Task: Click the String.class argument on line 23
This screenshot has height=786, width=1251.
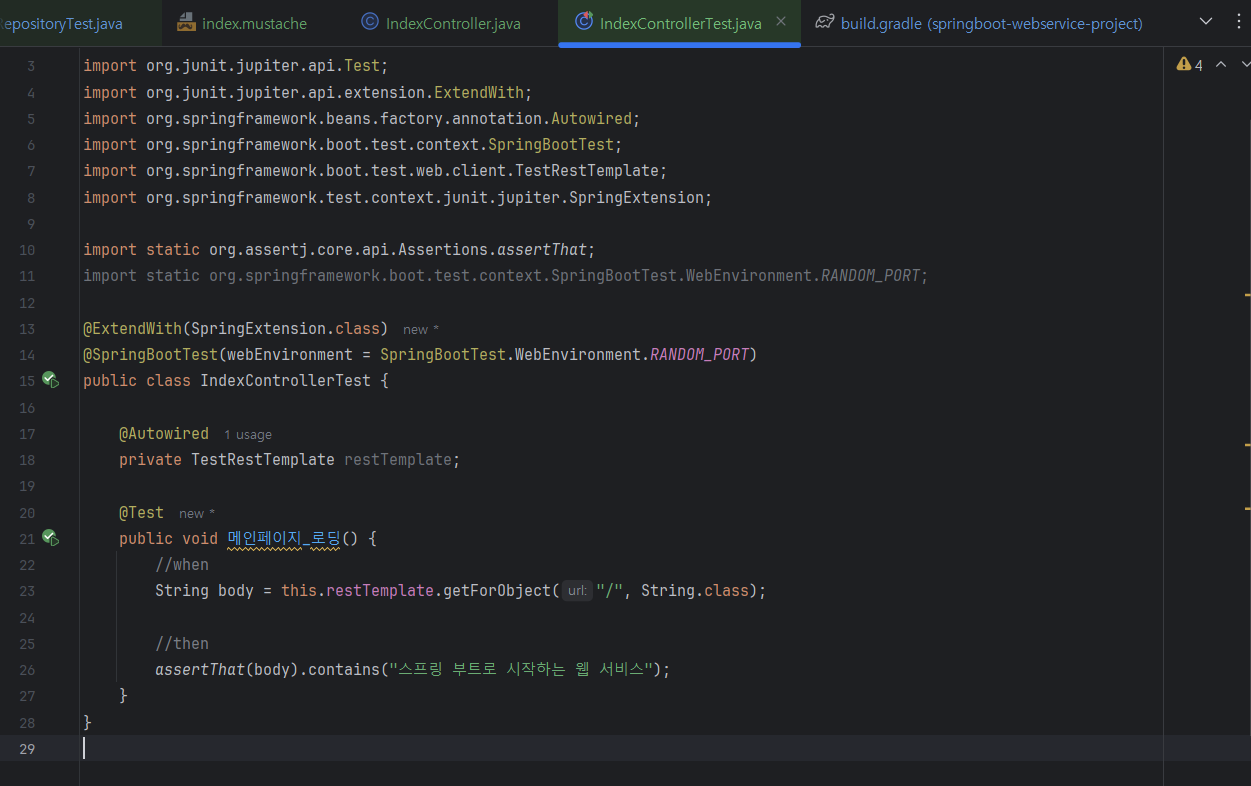Action: (695, 590)
